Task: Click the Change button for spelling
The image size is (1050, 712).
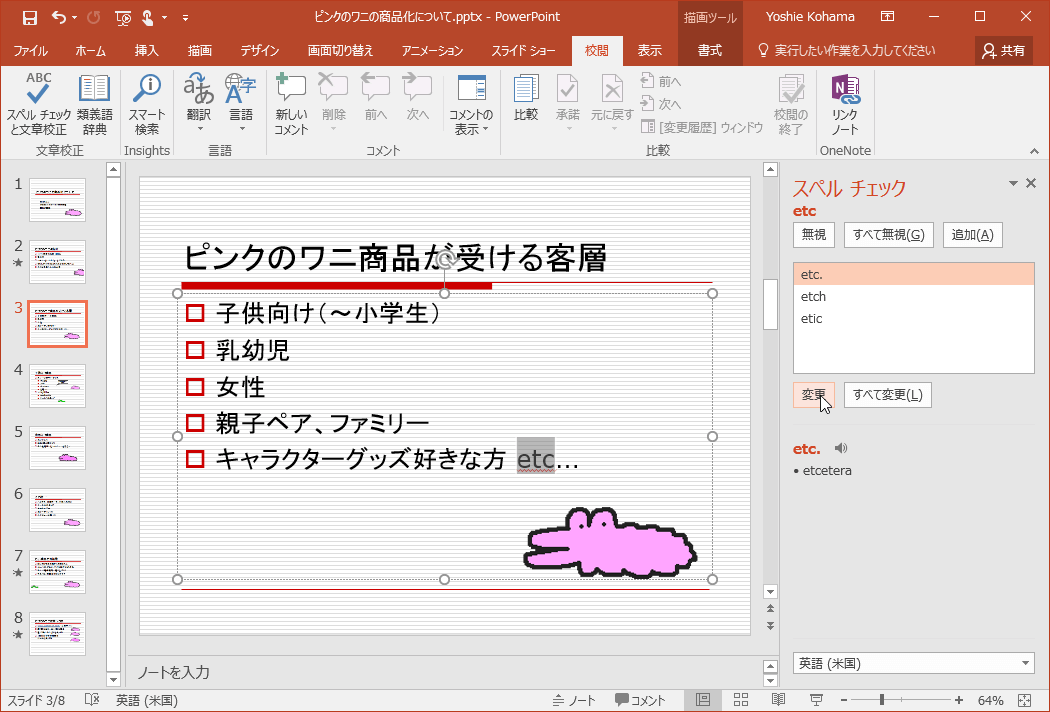Action: (x=813, y=394)
